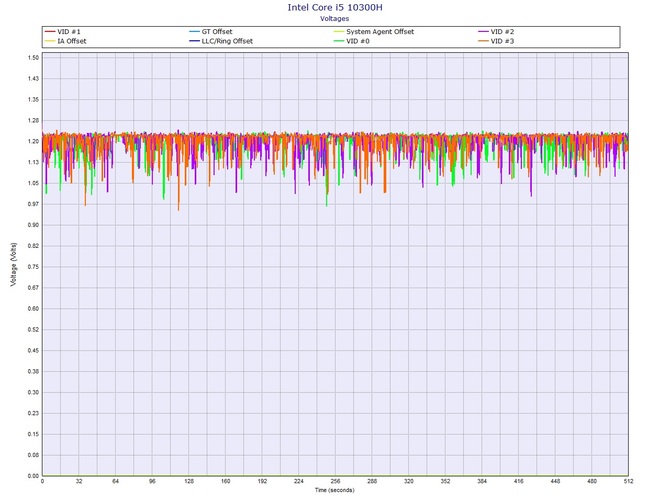The height and width of the screenshot is (502, 670).
Task: Click the IA Offset legend label
Action: coord(72,41)
